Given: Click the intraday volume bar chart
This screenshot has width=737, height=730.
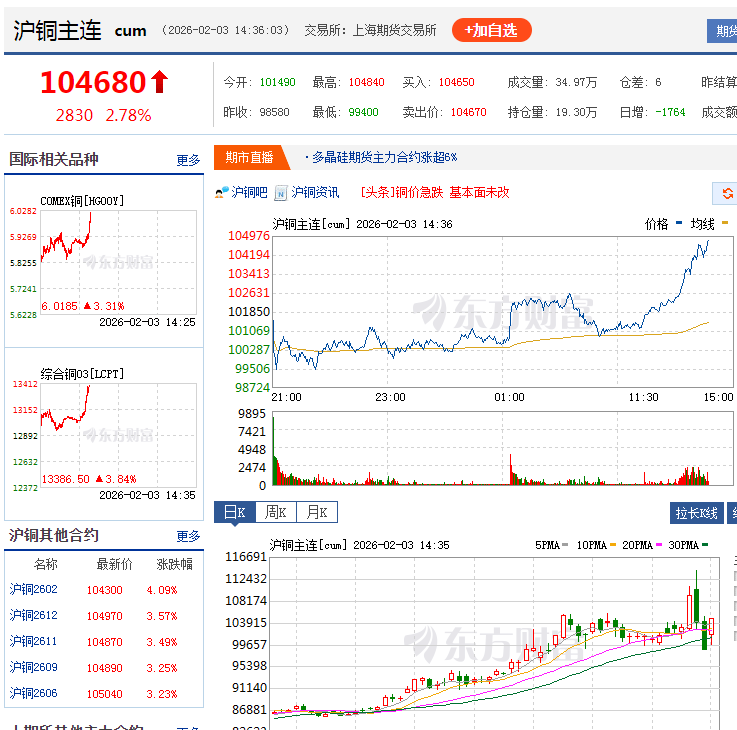Looking at the screenshot, I should [503, 448].
